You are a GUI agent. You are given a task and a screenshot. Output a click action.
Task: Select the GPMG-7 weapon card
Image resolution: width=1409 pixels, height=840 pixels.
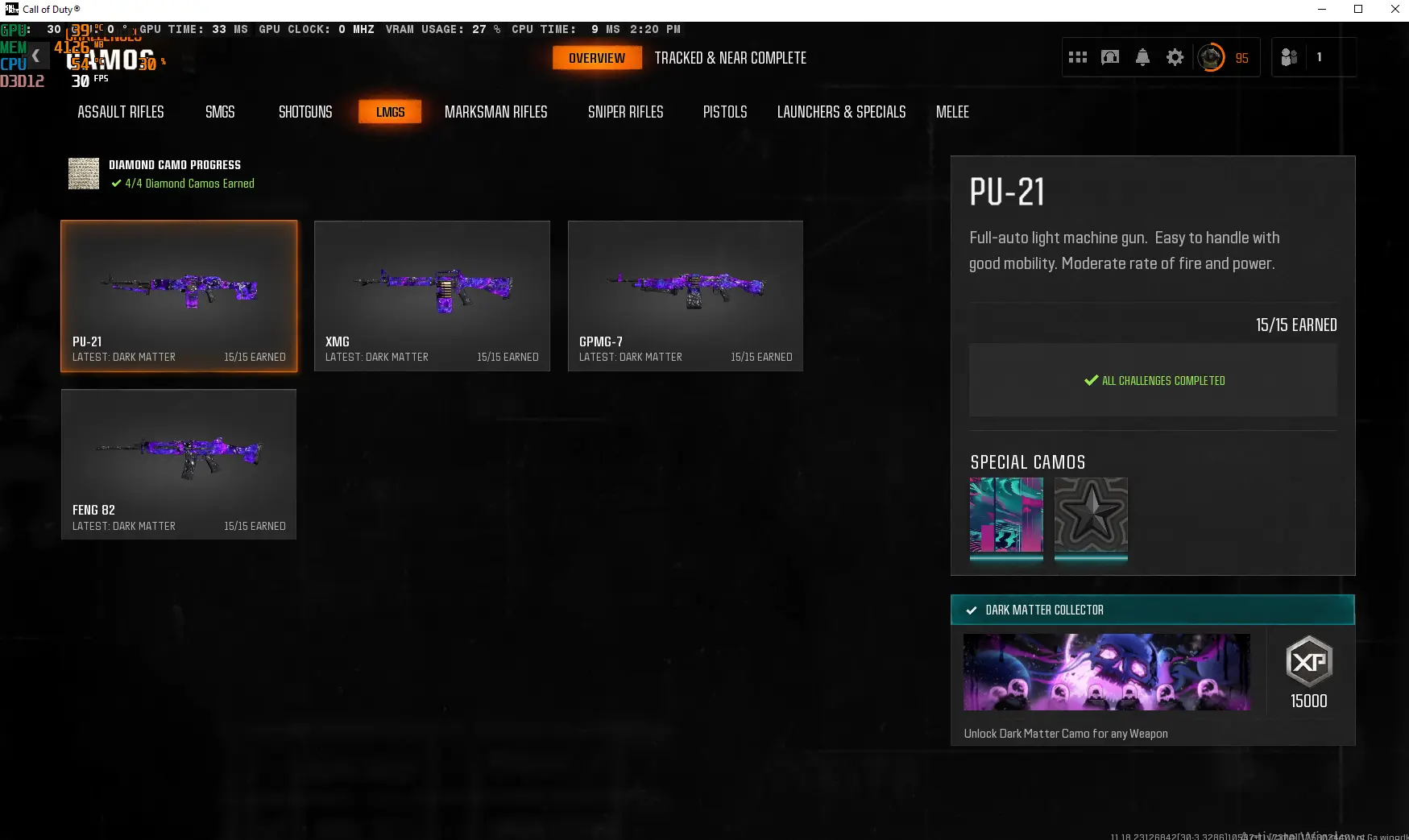click(685, 296)
